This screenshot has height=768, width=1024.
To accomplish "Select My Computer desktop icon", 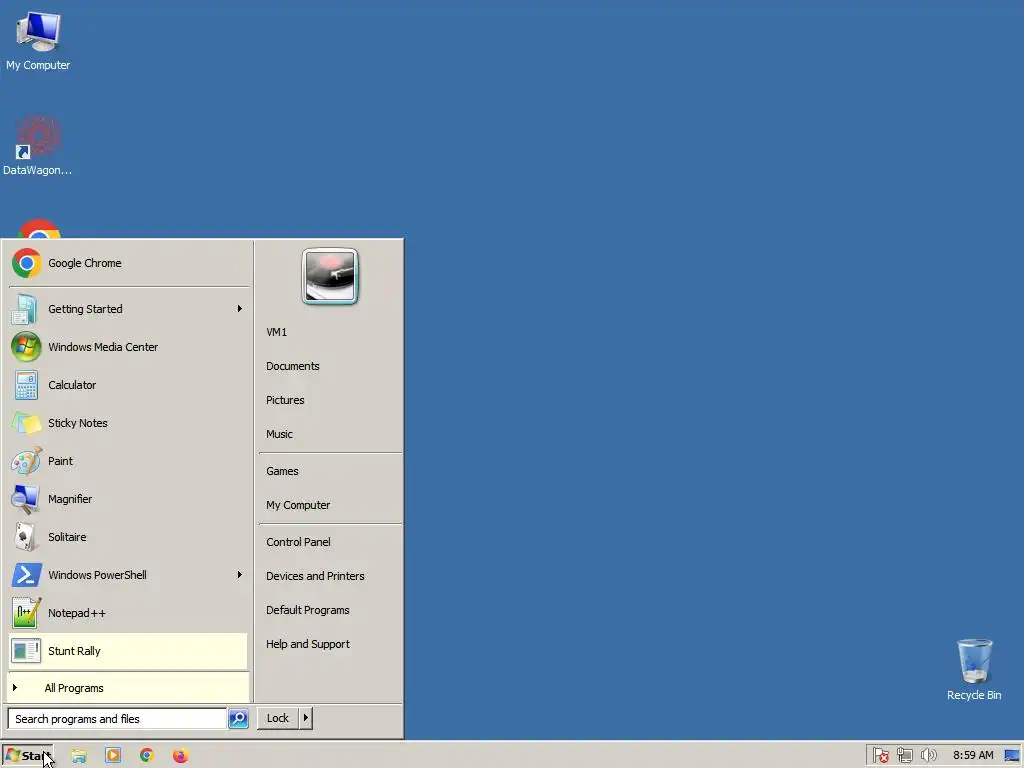I will click(x=38, y=40).
